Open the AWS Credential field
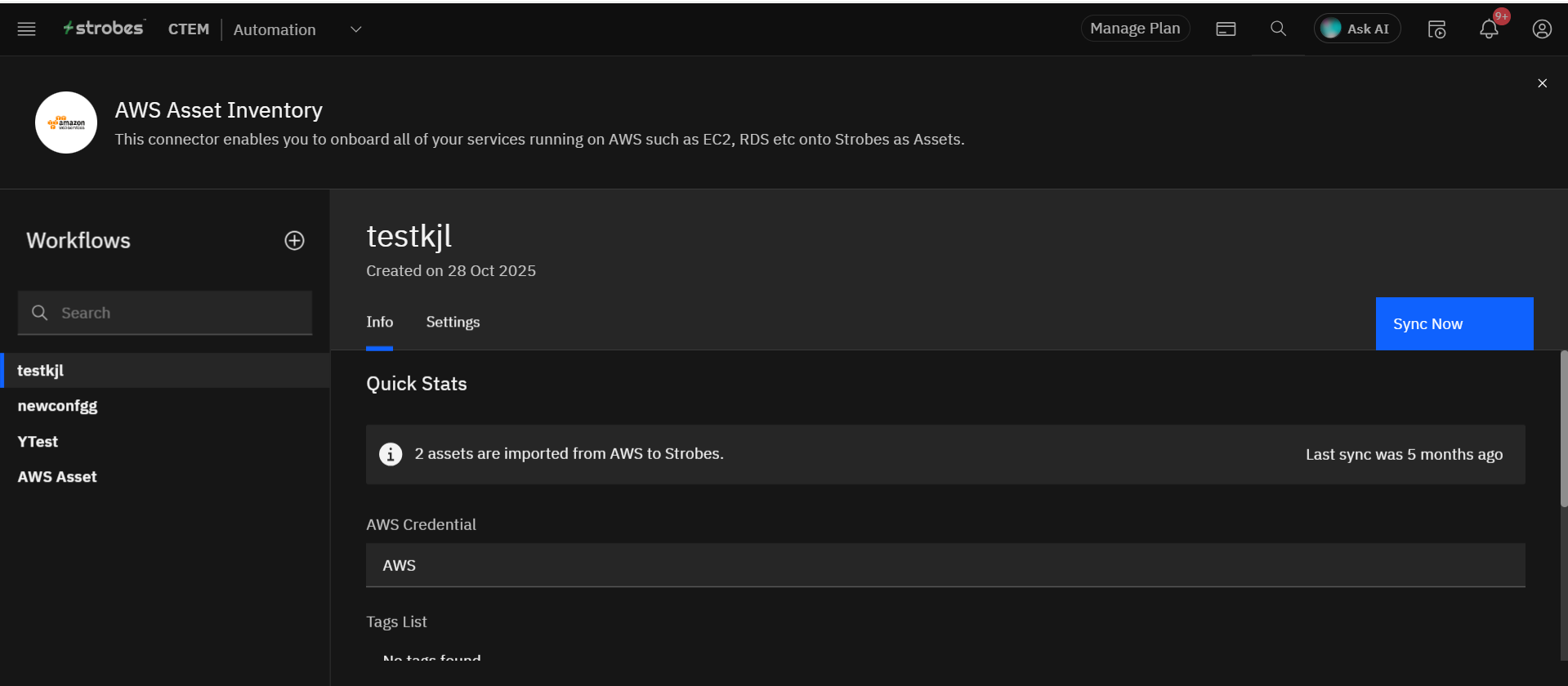Image resolution: width=1568 pixels, height=686 pixels. click(x=945, y=565)
